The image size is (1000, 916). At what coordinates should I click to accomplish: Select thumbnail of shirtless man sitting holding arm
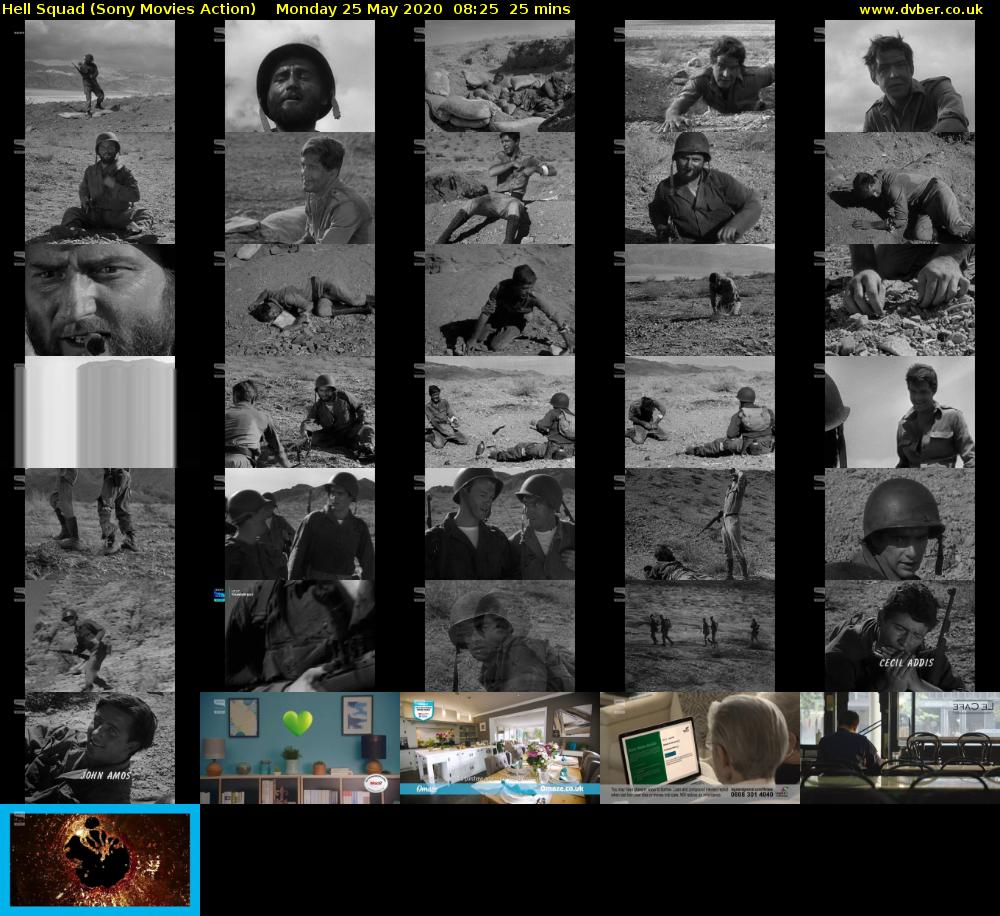[x=500, y=188]
